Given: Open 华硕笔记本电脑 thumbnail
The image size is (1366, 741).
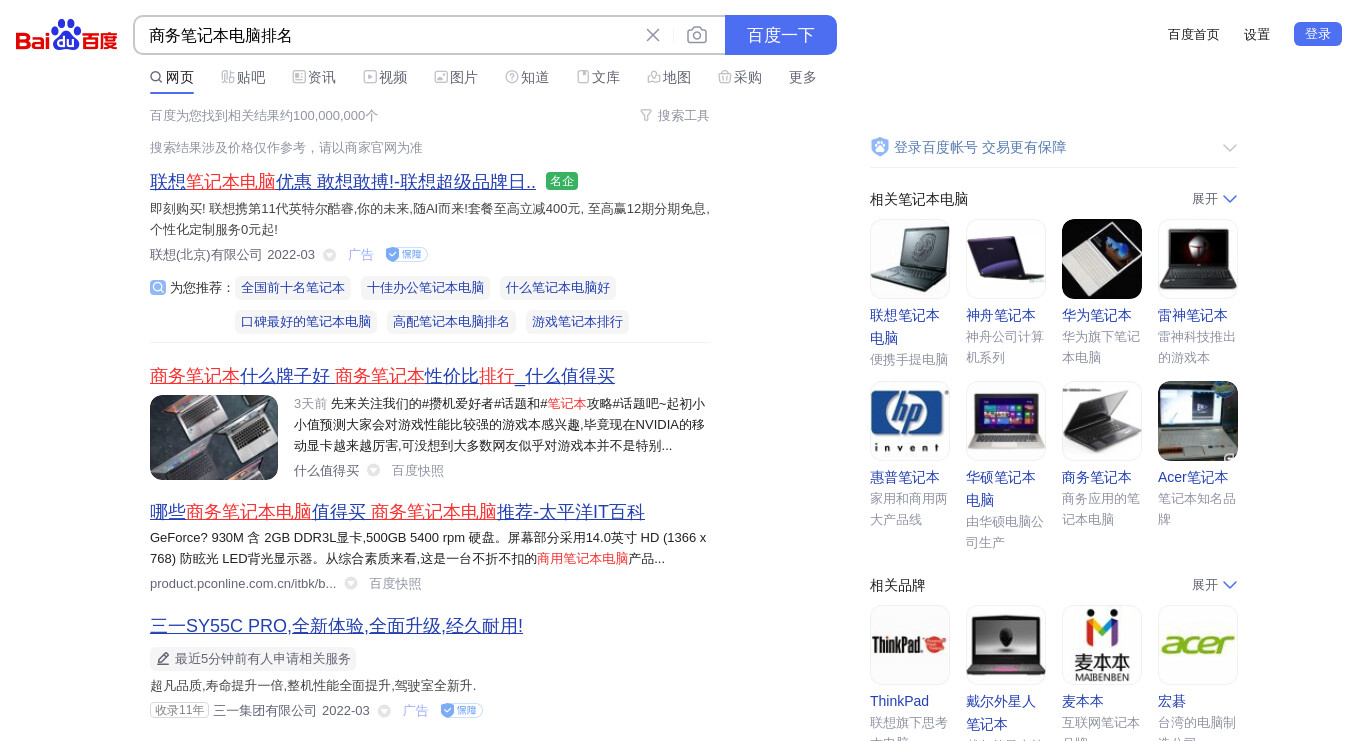Looking at the screenshot, I should (x=1006, y=421).
